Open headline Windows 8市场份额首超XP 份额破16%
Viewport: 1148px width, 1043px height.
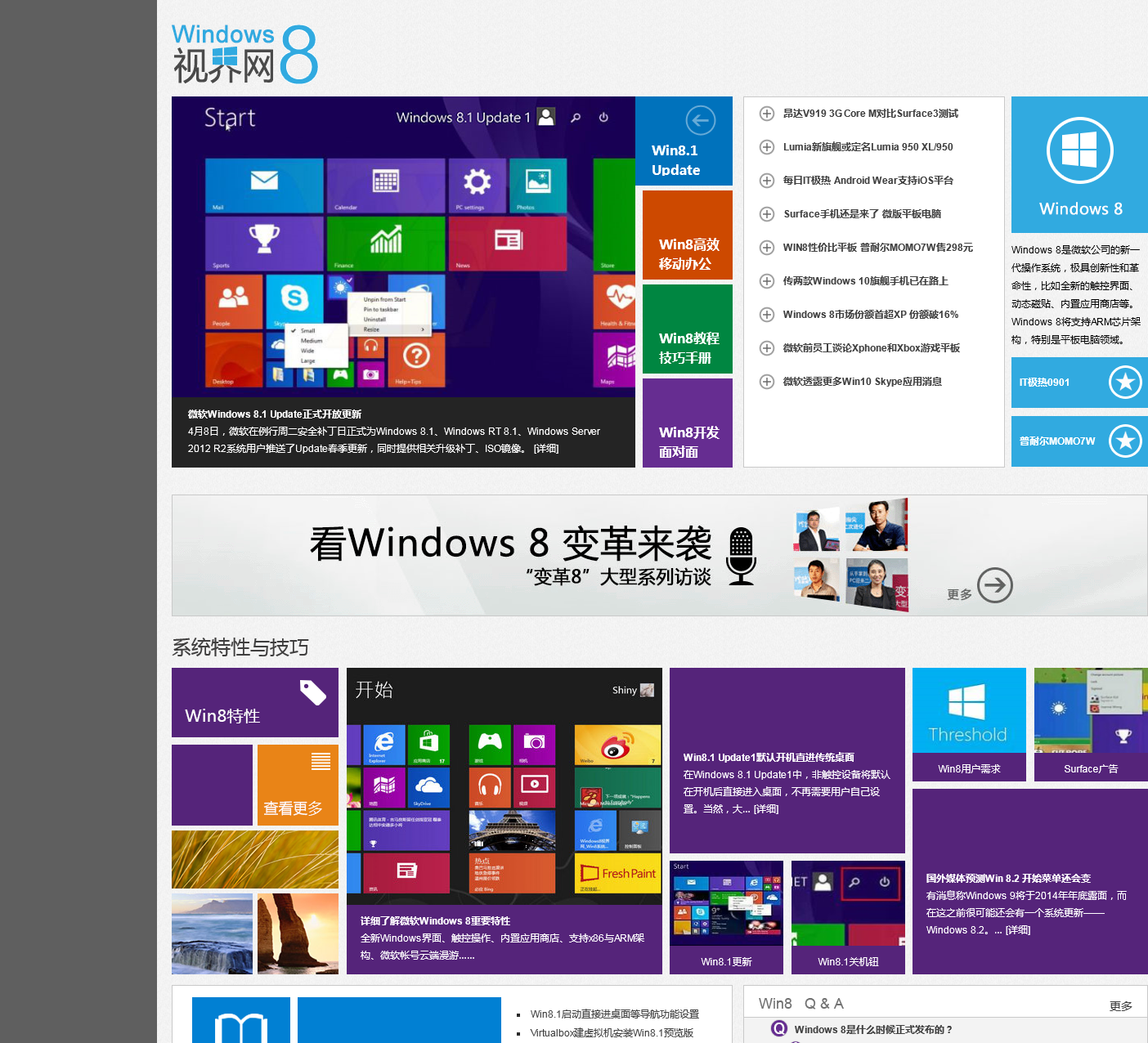(870, 315)
